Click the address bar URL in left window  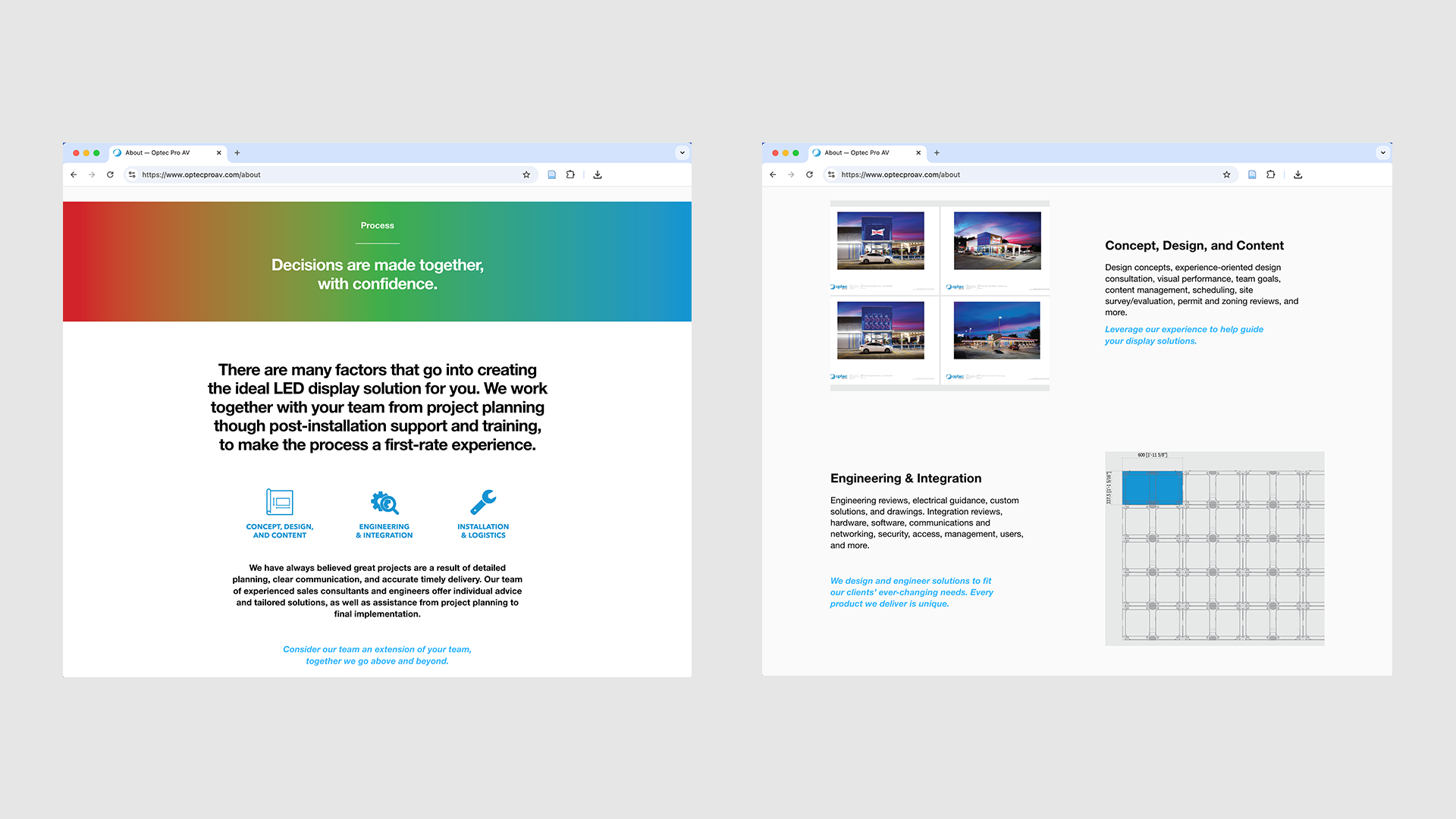pyautogui.click(x=201, y=174)
